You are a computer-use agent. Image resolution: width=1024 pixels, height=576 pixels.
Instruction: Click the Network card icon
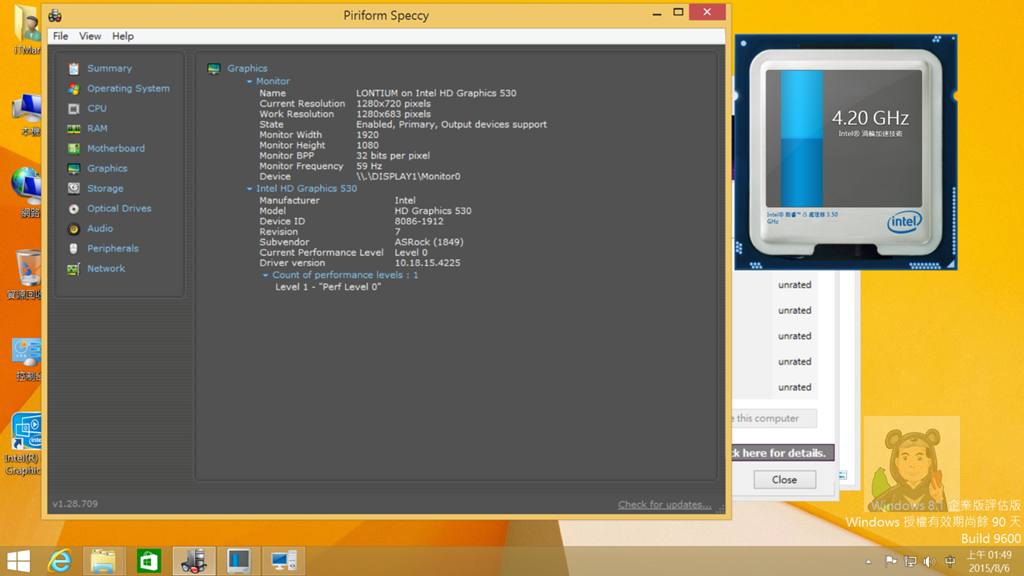tap(74, 269)
